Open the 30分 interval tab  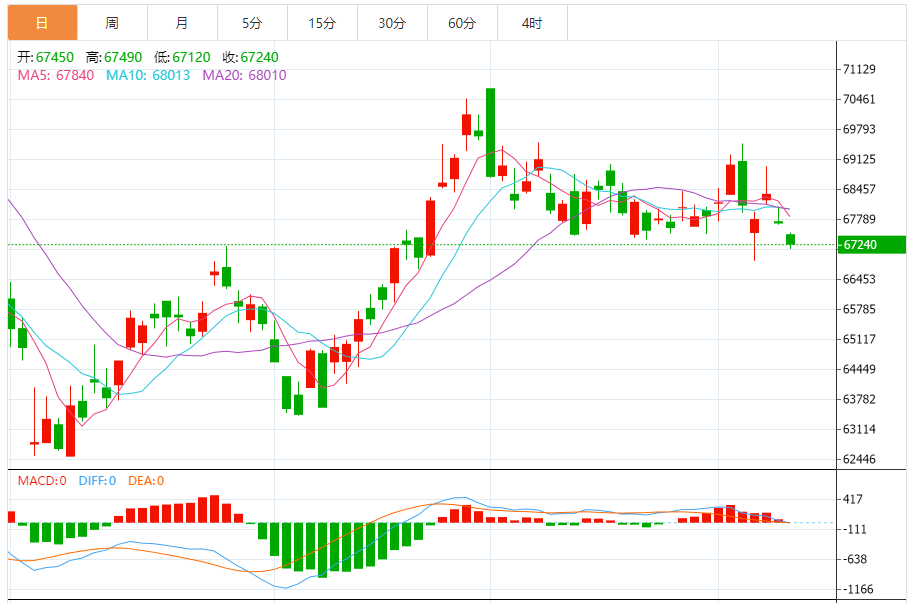(x=392, y=23)
